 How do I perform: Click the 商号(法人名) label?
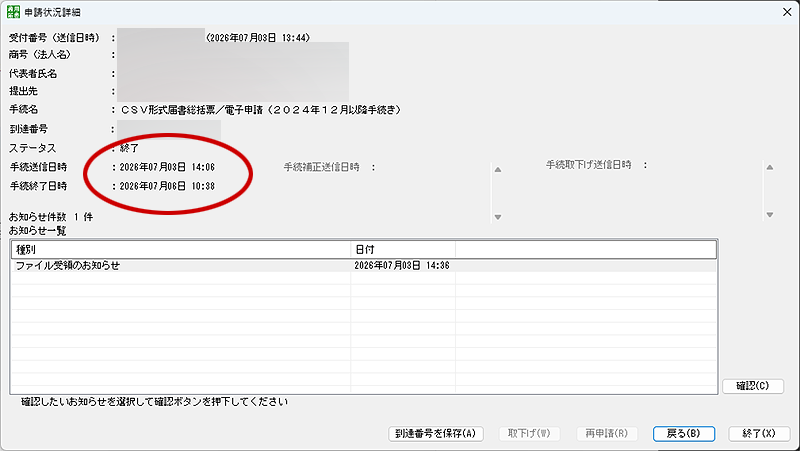pyautogui.click(x=40, y=55)
